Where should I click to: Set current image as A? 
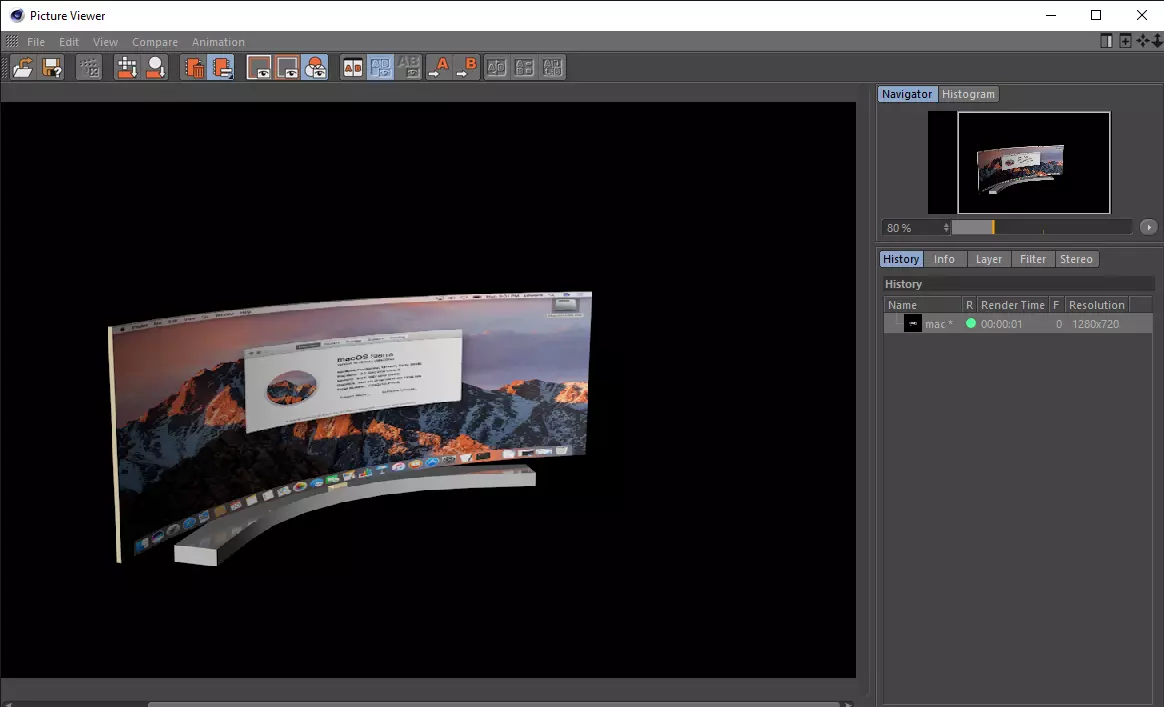tap(439, 68)
